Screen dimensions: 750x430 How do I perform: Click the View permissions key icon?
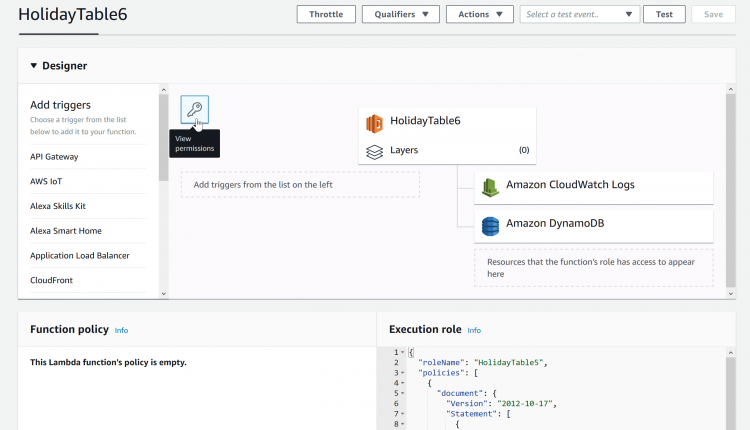[x=194, y=110]
